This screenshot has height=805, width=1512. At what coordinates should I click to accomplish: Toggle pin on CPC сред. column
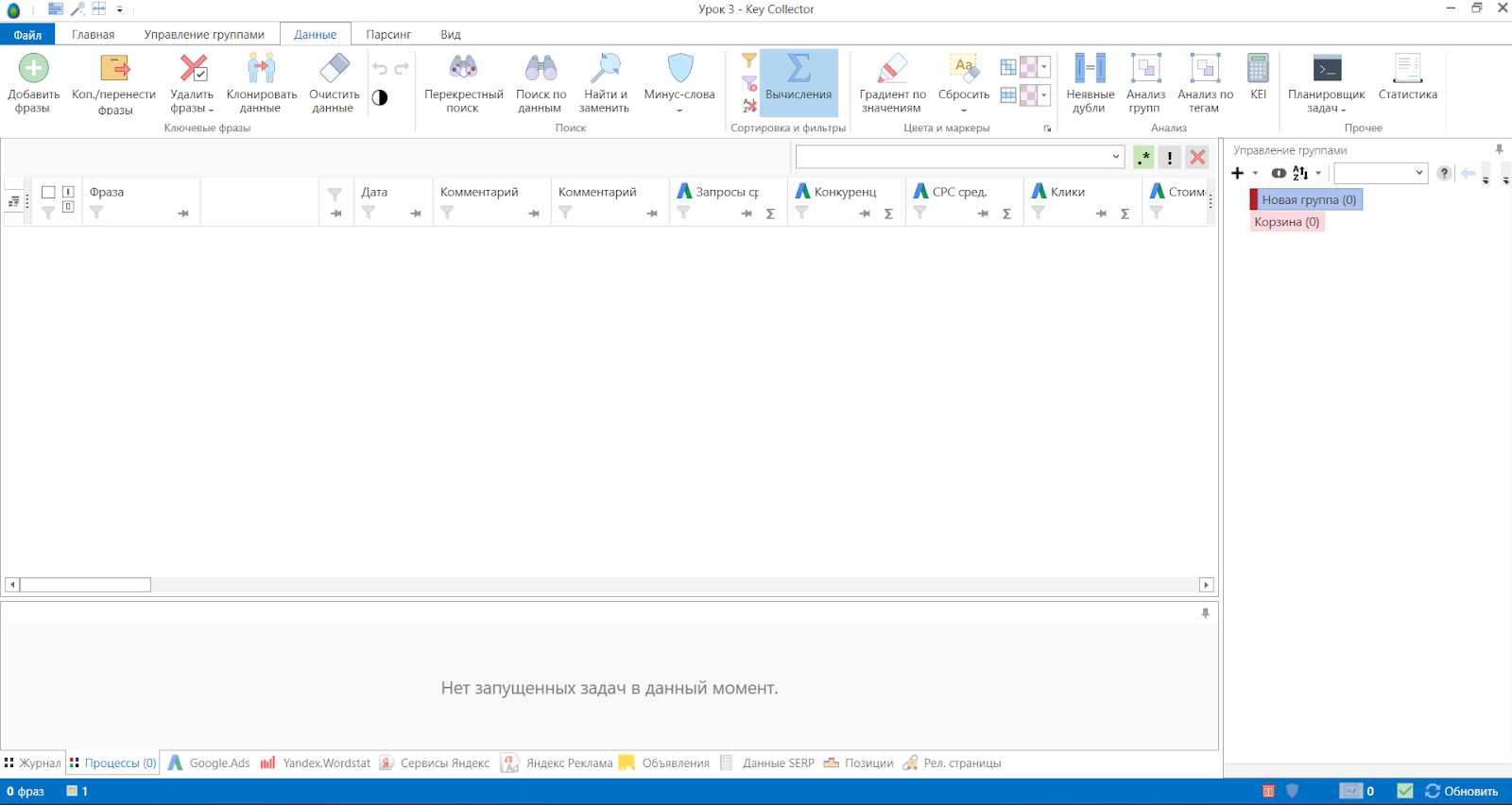tap(983, 214)
